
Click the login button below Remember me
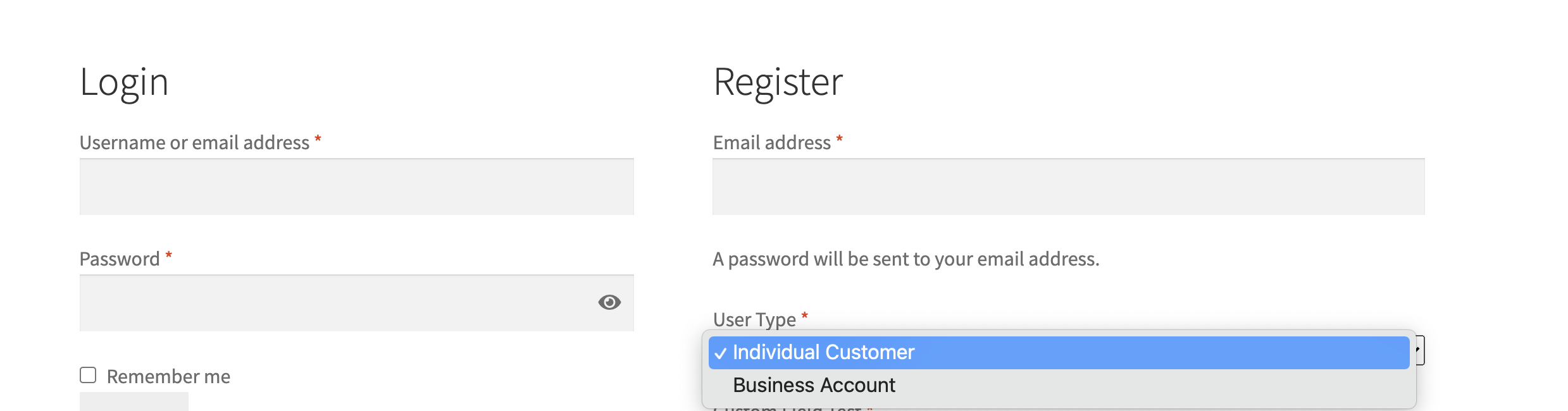coord(133,403)
